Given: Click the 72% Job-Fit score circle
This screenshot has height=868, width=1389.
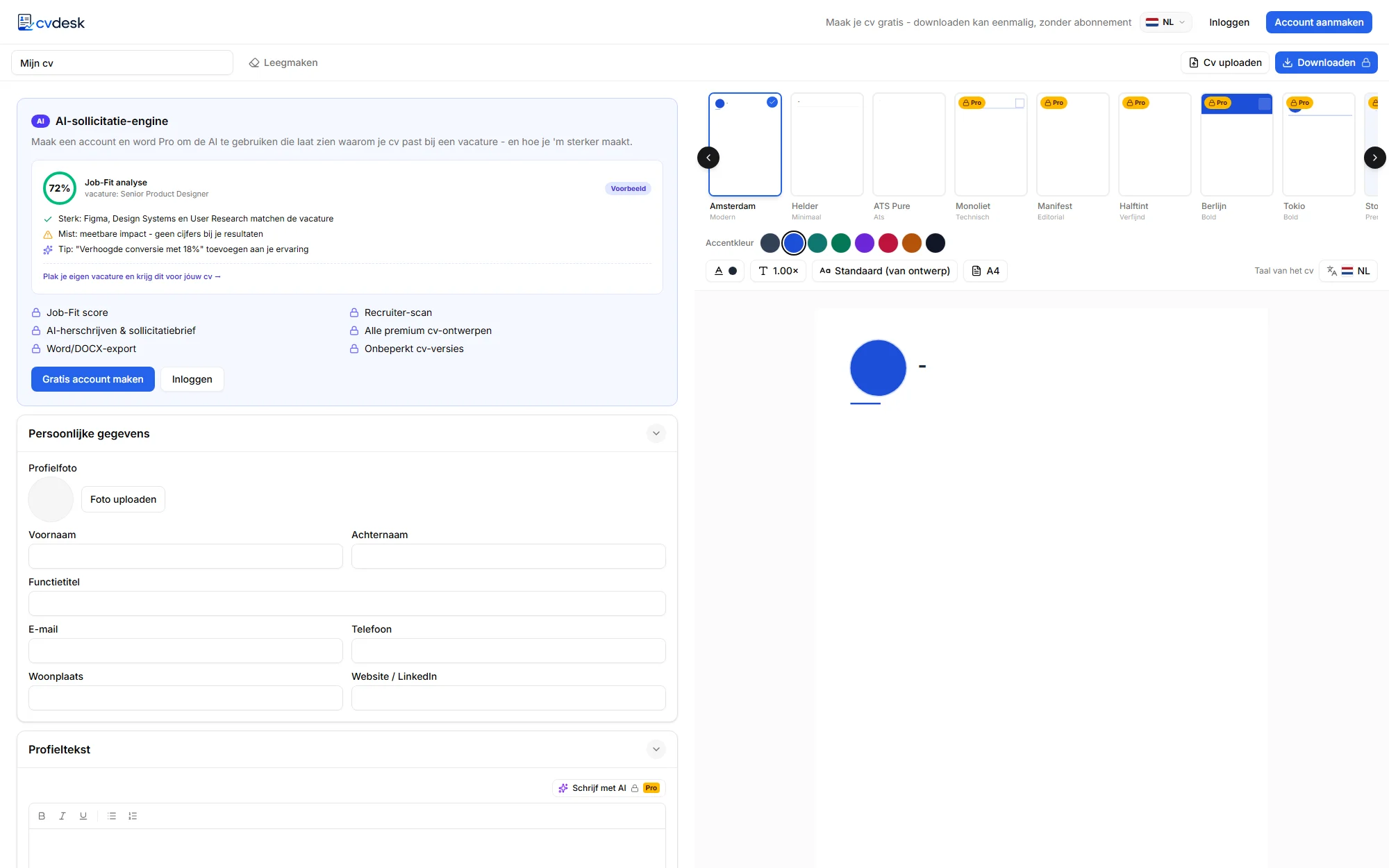Looking at the screenshot, I should coord(60,188).
